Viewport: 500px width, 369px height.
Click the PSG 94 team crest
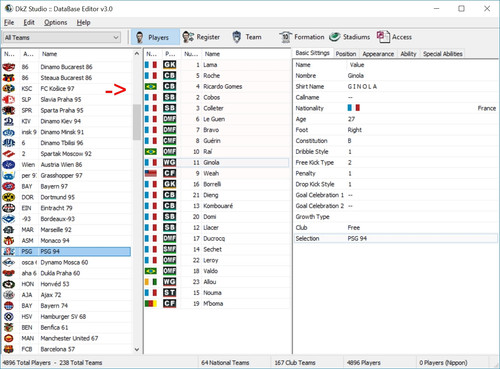click(9, 251)
